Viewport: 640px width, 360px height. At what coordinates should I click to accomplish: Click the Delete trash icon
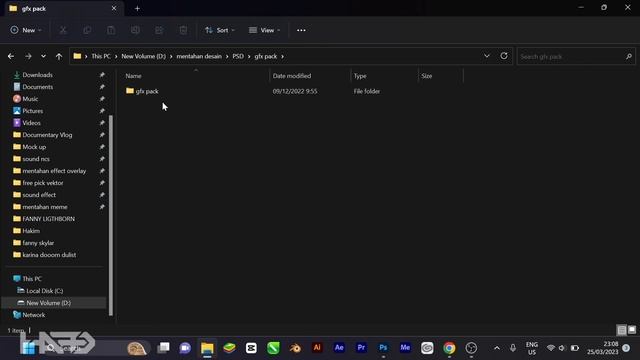coord(183,30)
